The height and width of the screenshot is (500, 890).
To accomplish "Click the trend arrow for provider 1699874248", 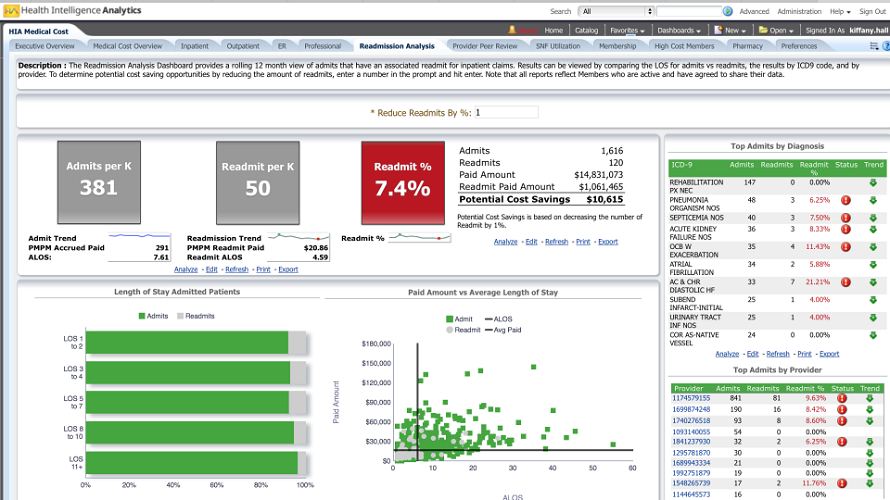I will click(x=870, y=409).
